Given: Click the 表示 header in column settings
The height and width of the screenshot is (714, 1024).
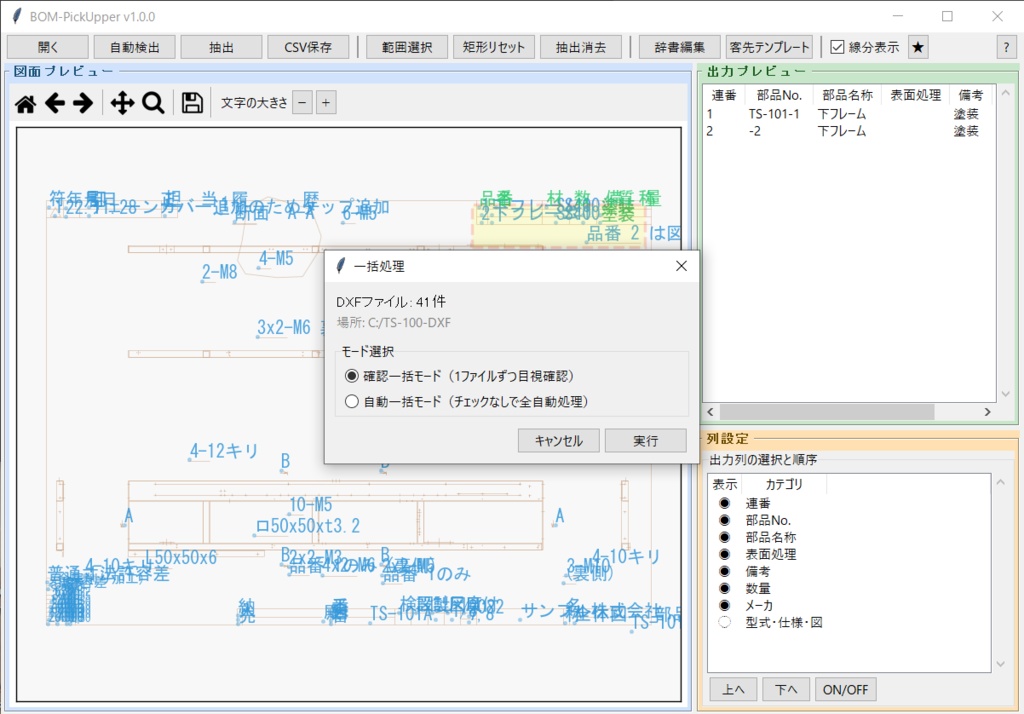Looking at the screenshot, I should tap(725, 484).
